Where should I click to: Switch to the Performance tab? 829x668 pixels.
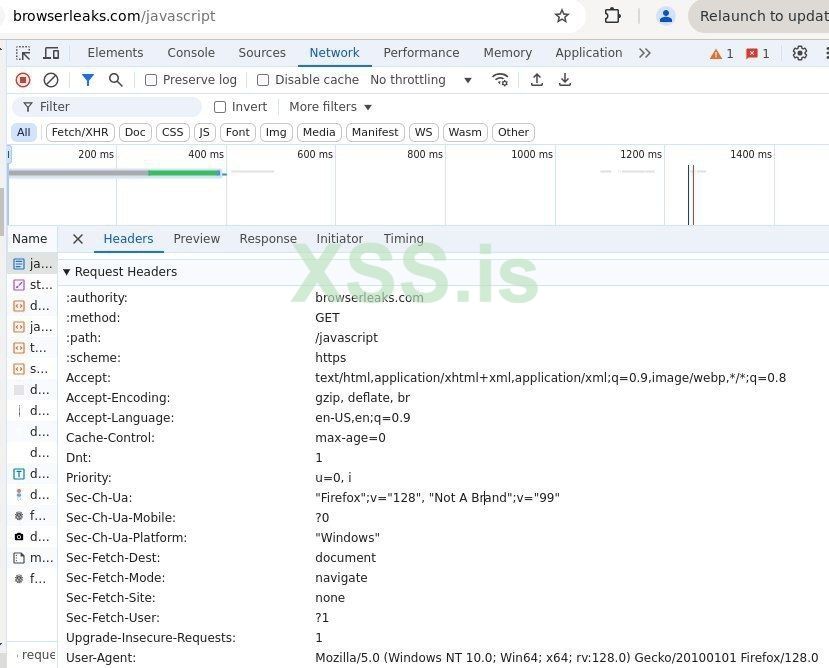tap(421, 53)
